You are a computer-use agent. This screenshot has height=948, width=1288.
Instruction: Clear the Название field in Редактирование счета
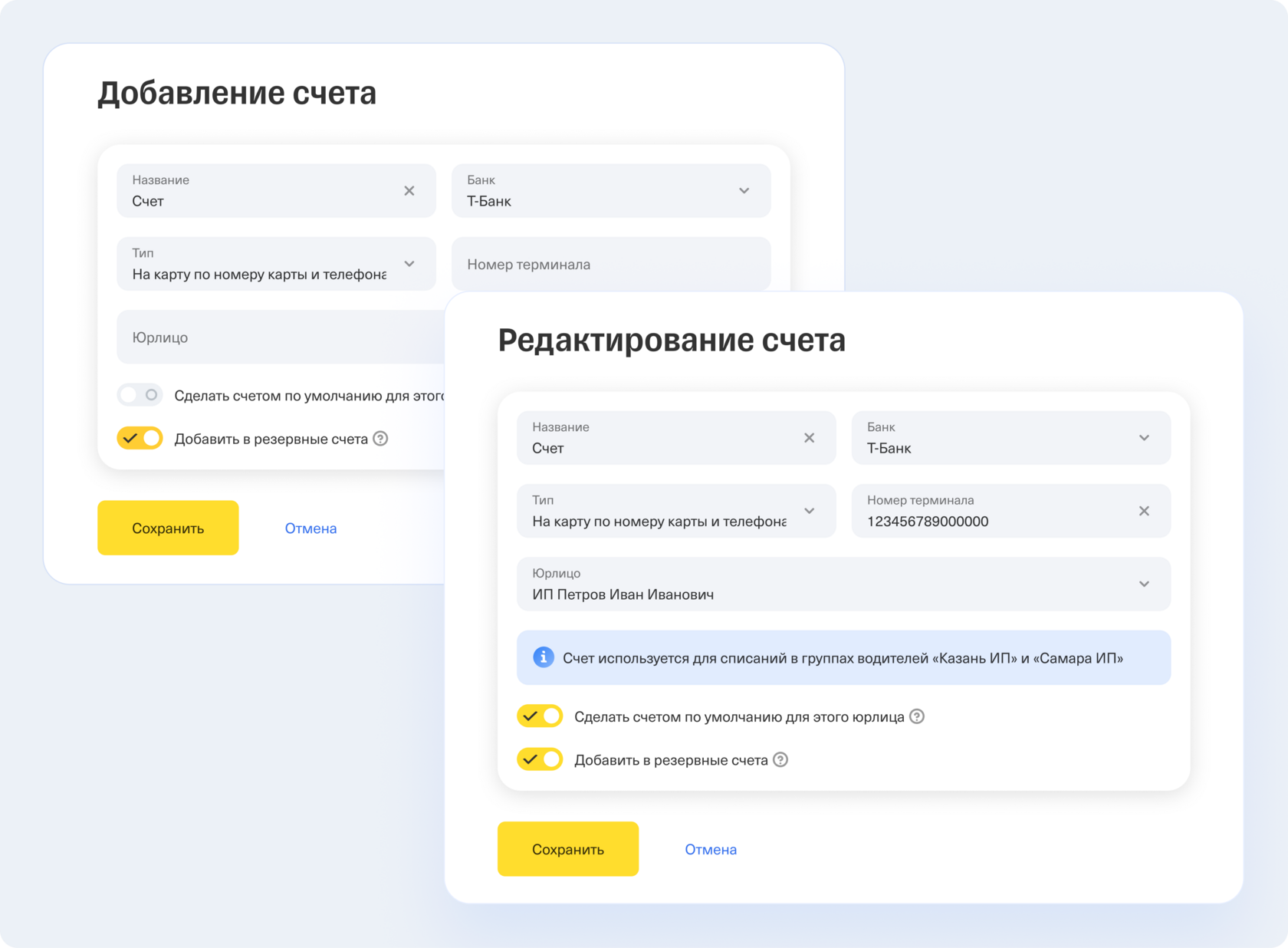[x=809, y=438]
